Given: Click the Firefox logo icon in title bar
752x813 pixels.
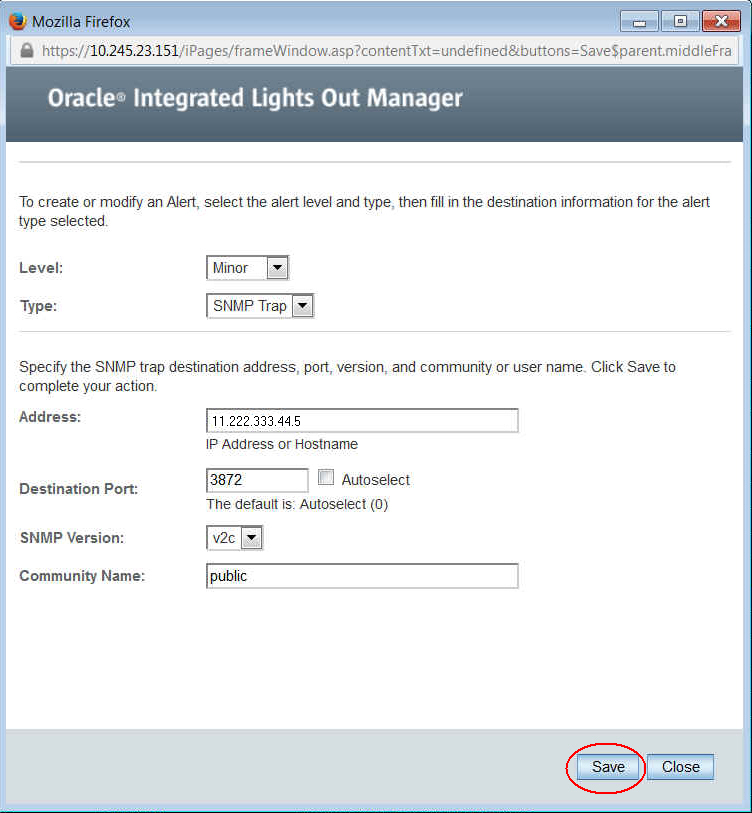Looking at the screenshot, I should (18, 21).
